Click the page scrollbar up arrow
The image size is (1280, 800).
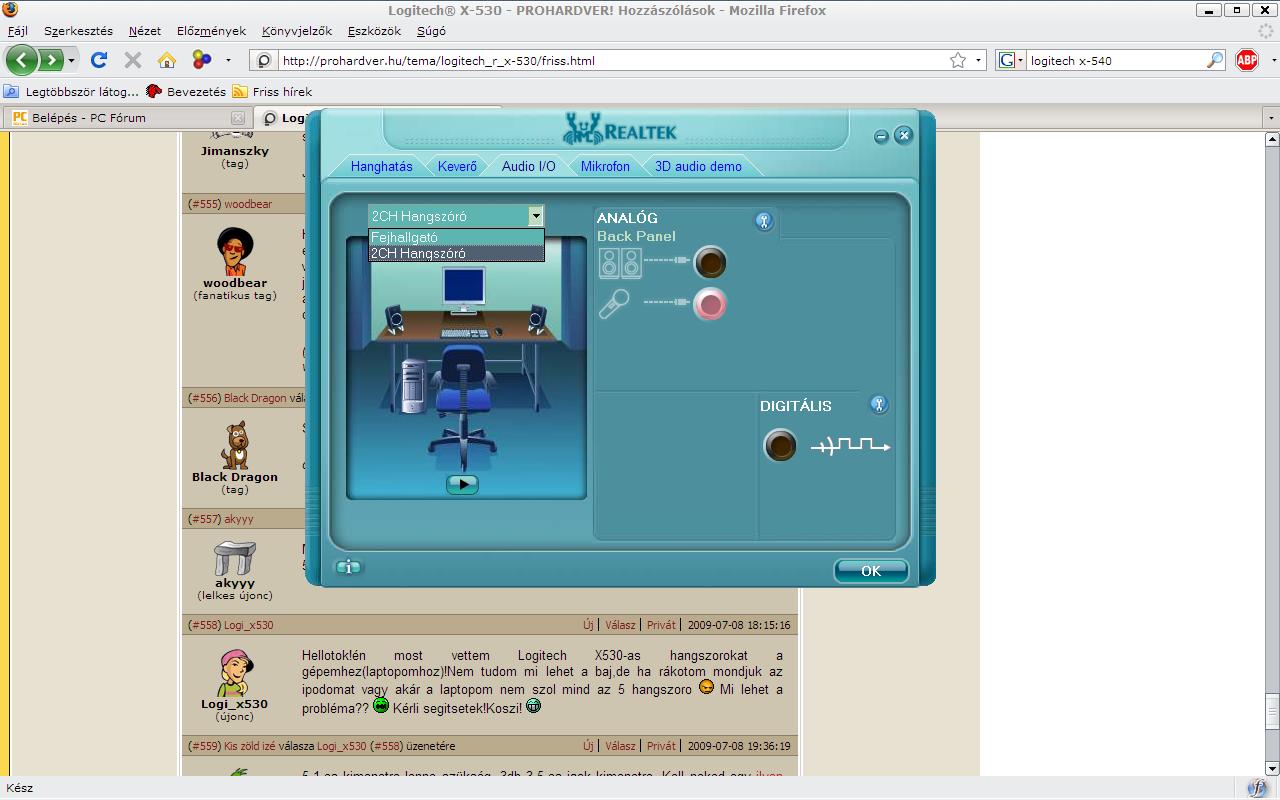(x=1272, y=137)
